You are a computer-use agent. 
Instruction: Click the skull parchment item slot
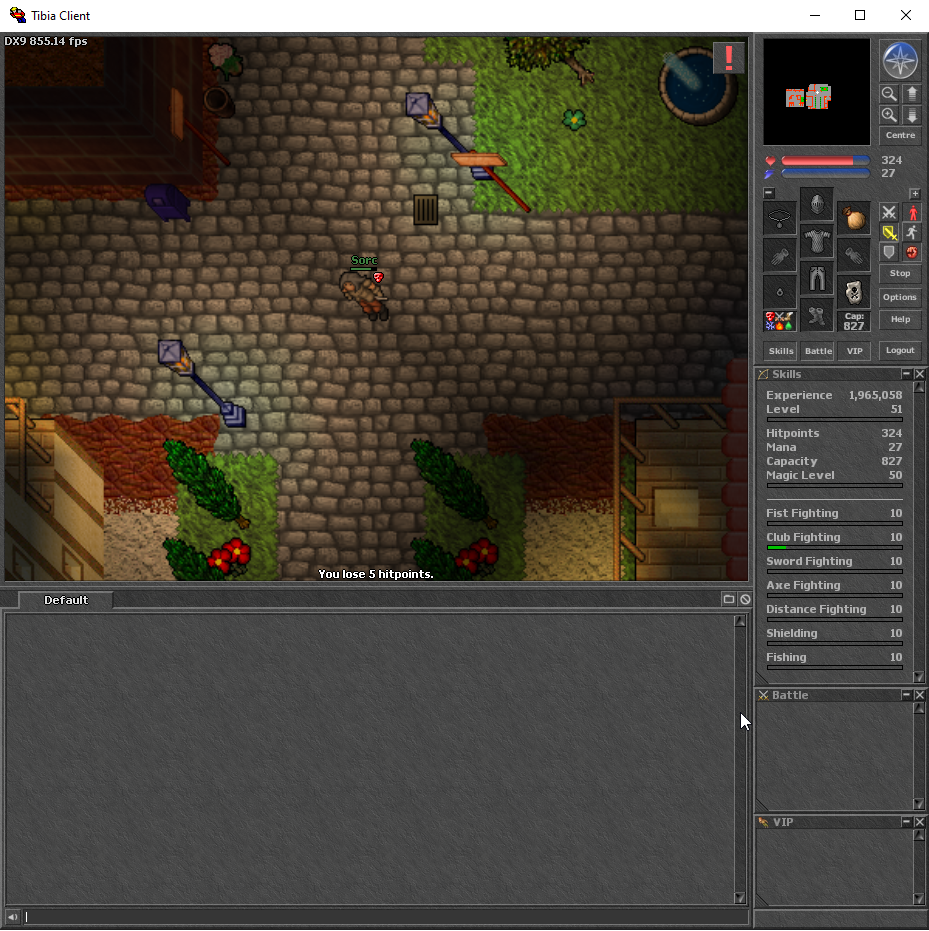[854, 292]
